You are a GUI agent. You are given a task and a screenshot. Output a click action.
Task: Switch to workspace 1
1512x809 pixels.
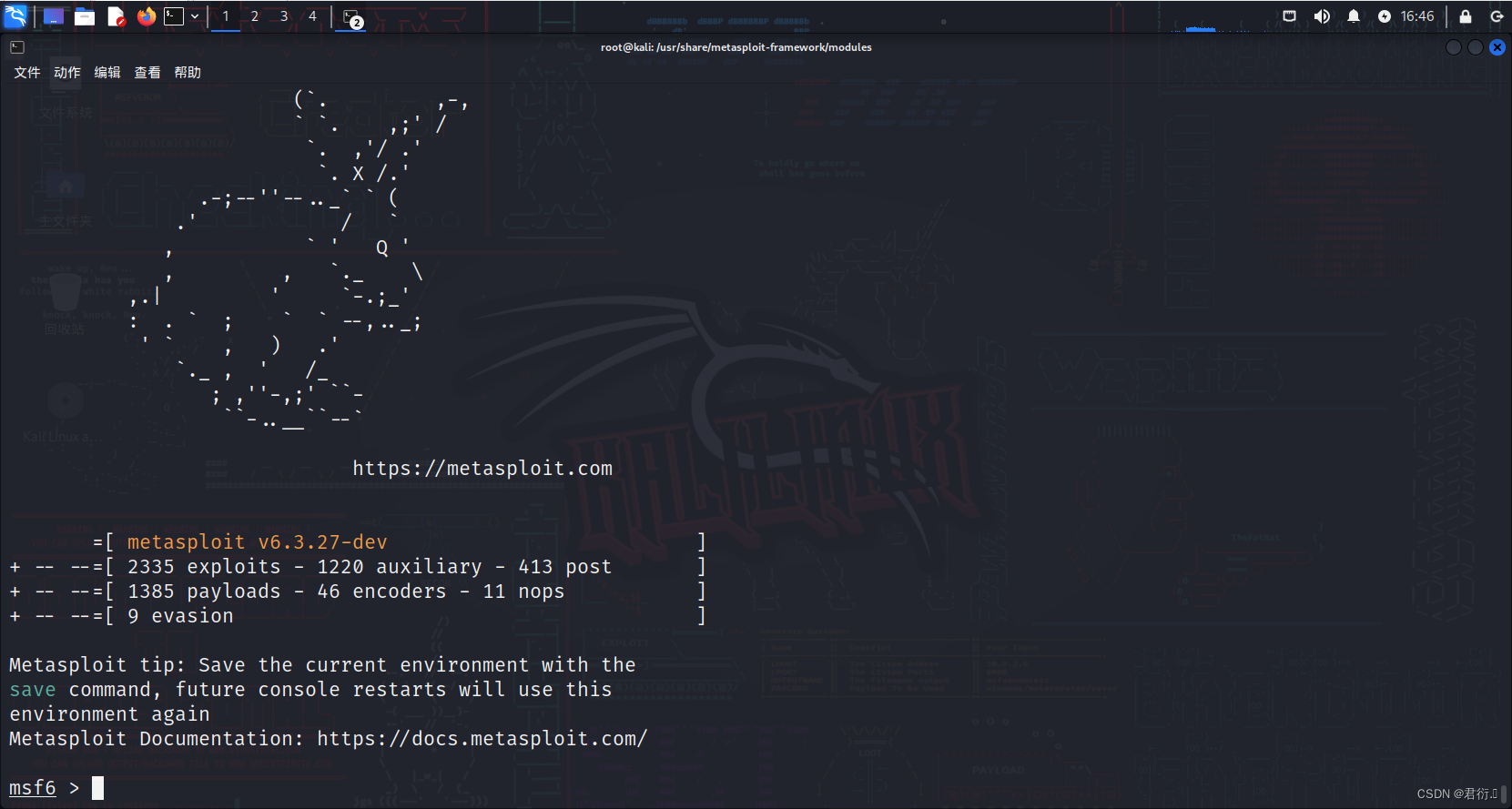point(226,16)
